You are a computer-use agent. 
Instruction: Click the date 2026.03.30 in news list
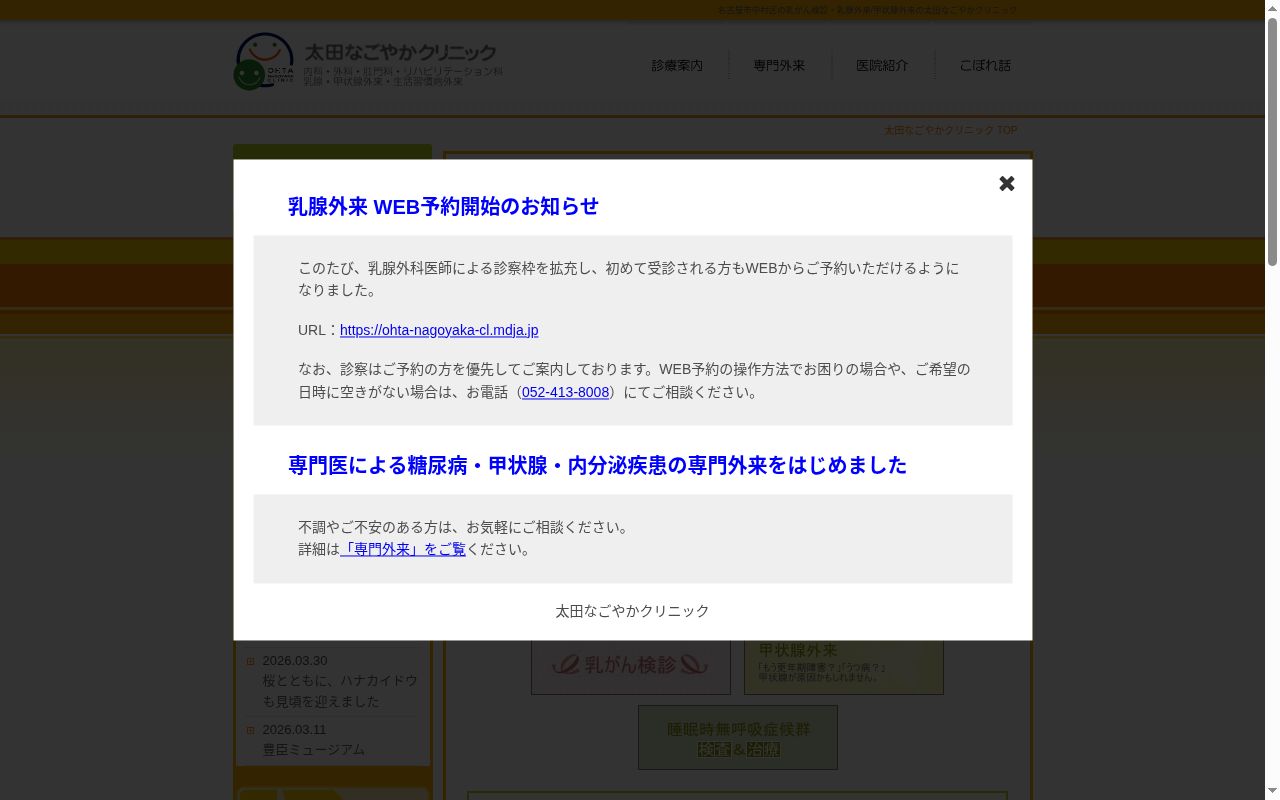[x=294, y=661]
